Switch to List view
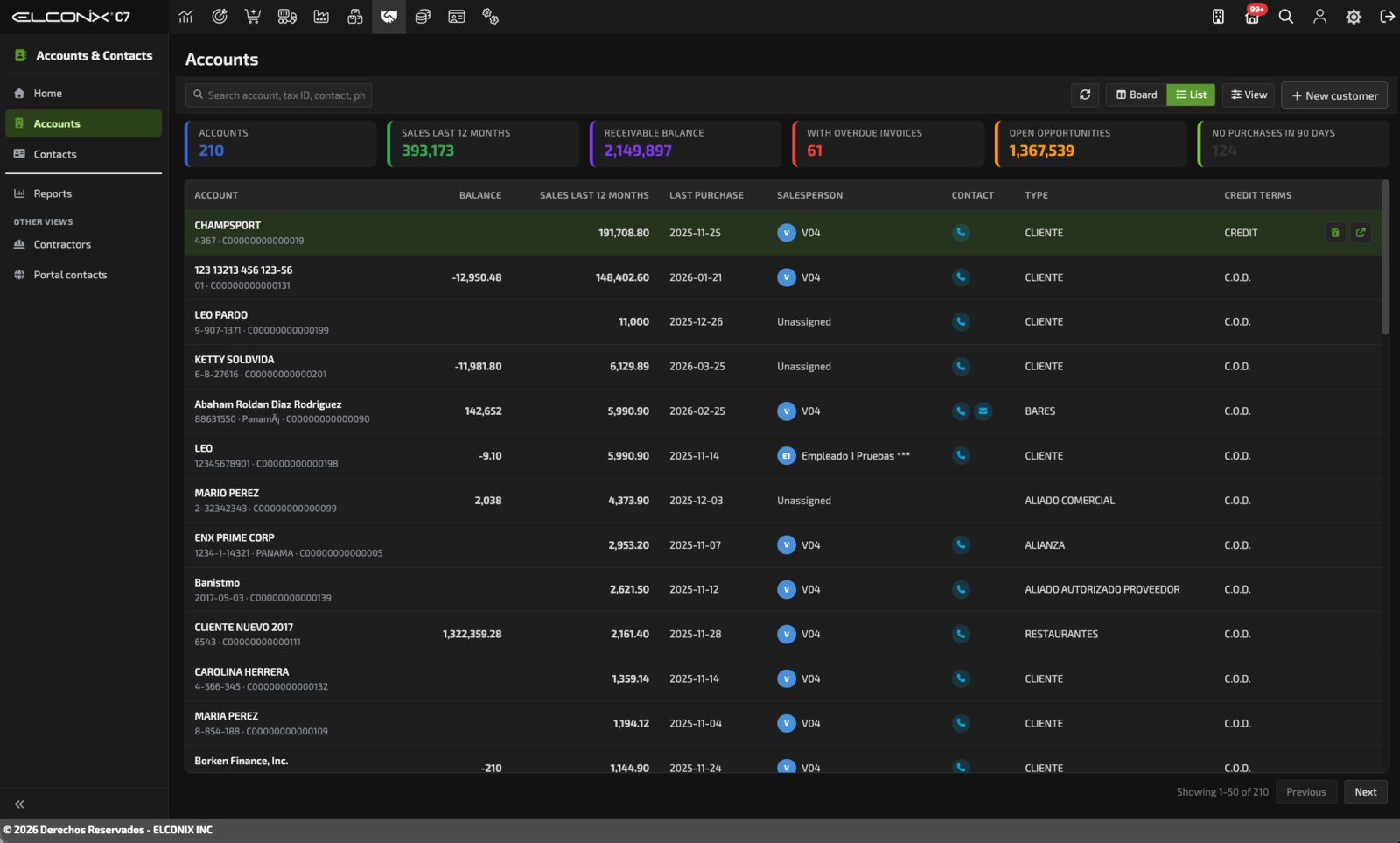 click(1191, 95)
